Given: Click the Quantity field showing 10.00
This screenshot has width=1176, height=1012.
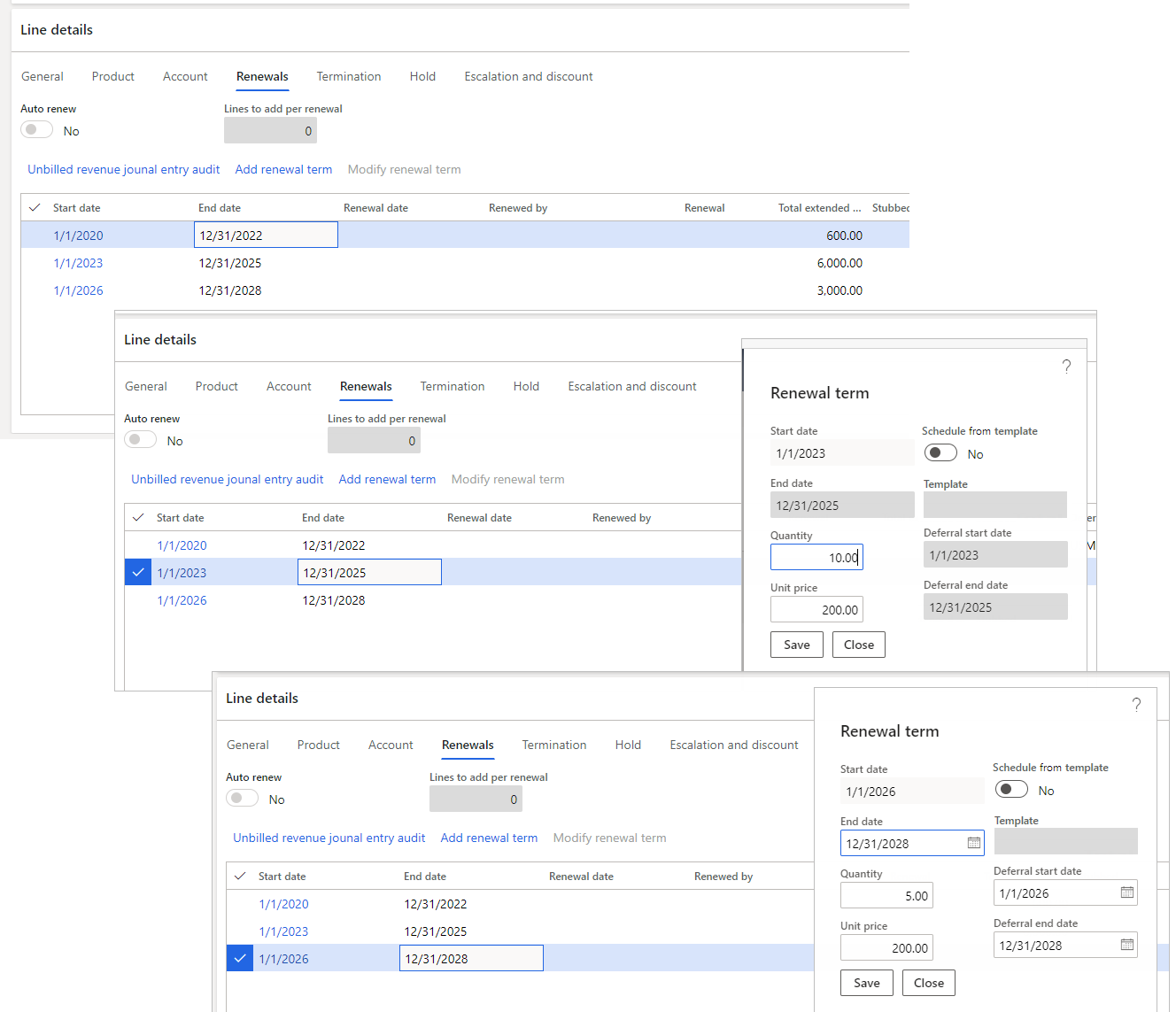Looking at the screenshot, I should click(x=816, y=557).
